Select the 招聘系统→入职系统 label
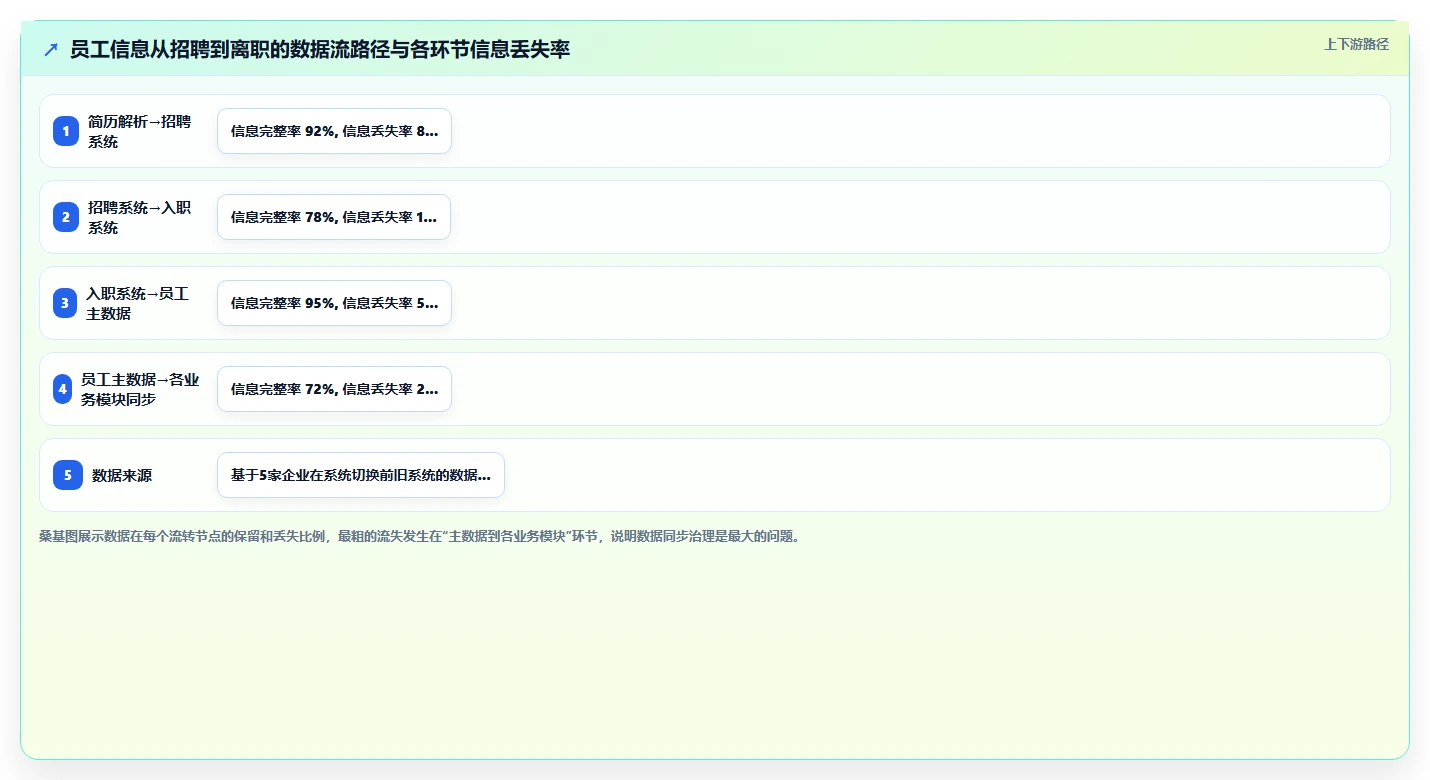Viewport: 1430px width, 780px height. point(139,217)
